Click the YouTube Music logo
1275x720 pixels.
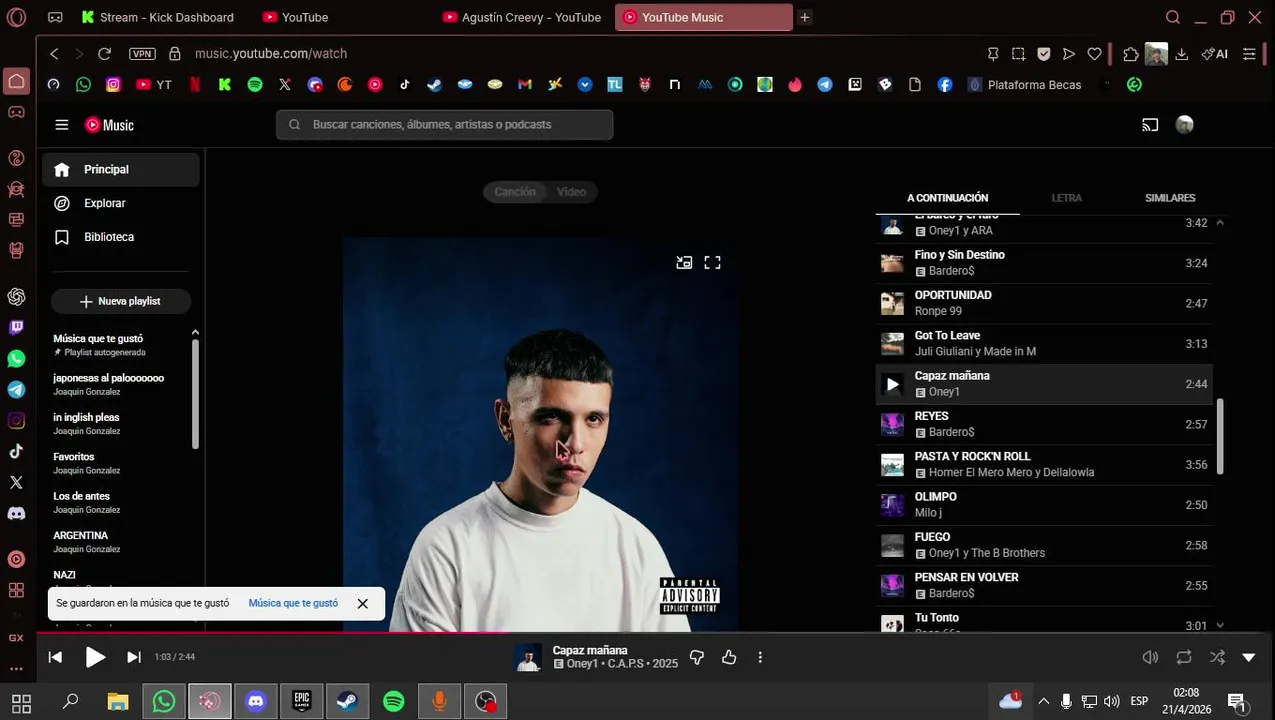tap(109, 125)
